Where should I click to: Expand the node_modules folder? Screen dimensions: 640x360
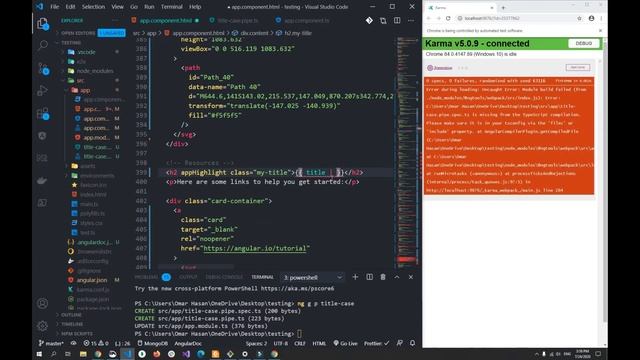coord(95,71)
